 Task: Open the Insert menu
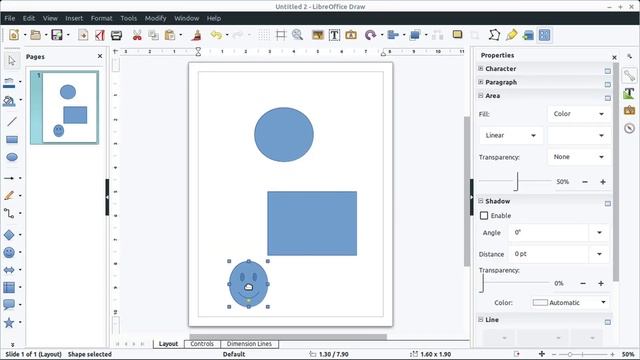coord(74,18)
